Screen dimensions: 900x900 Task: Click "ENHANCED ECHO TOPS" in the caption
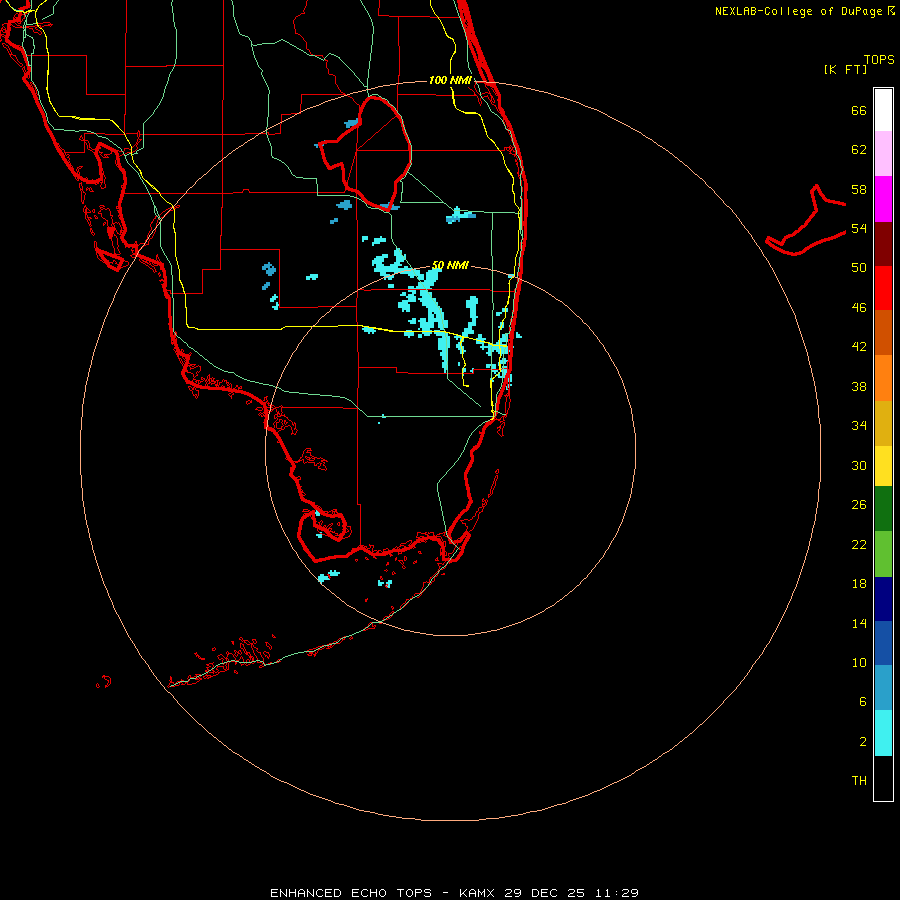point(351,893)
